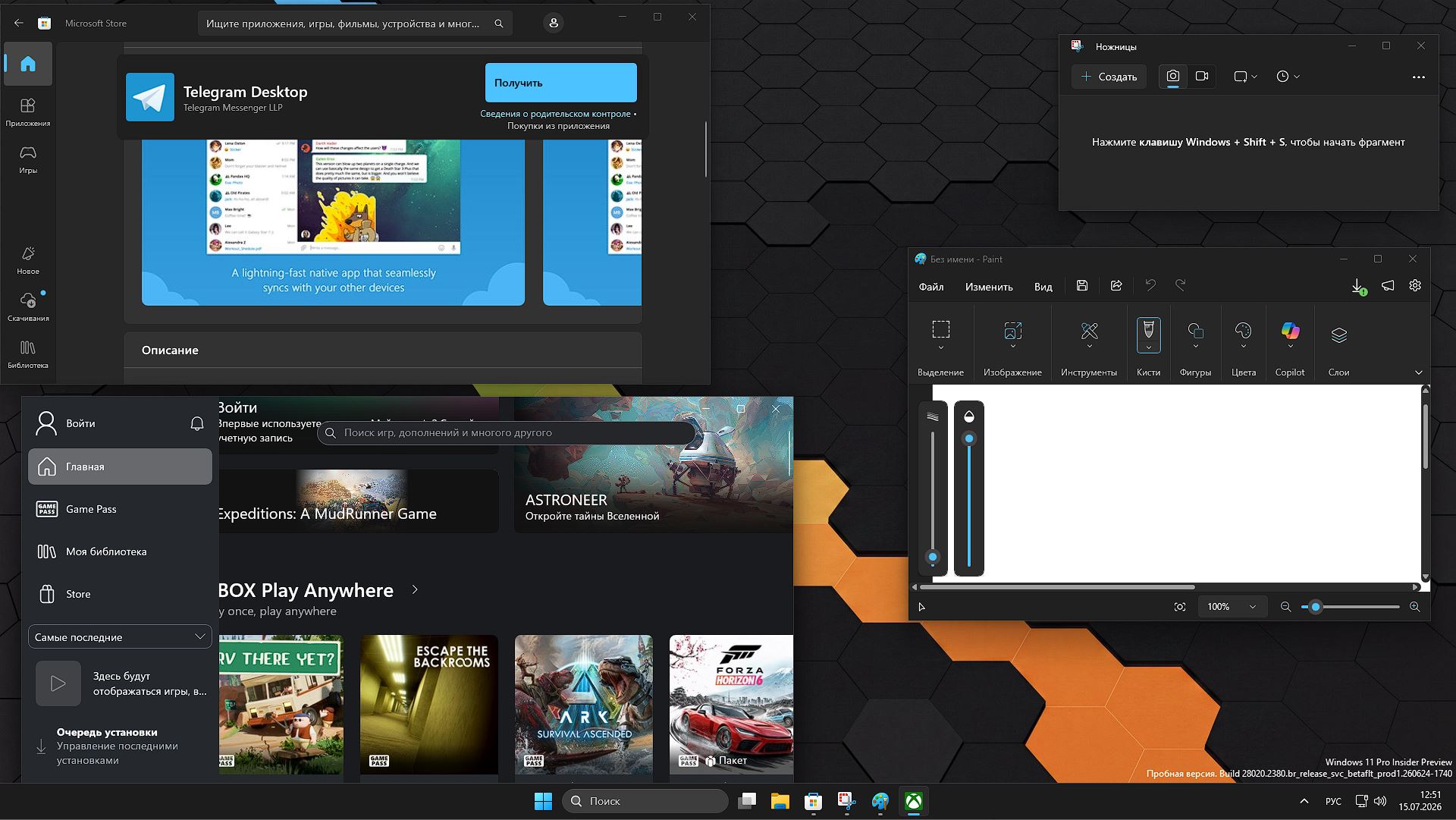Collapse the Paint ribbon with chevron
This screenshot has height=820, width=1456.
pyautogui.click(x=1419, y=372)
